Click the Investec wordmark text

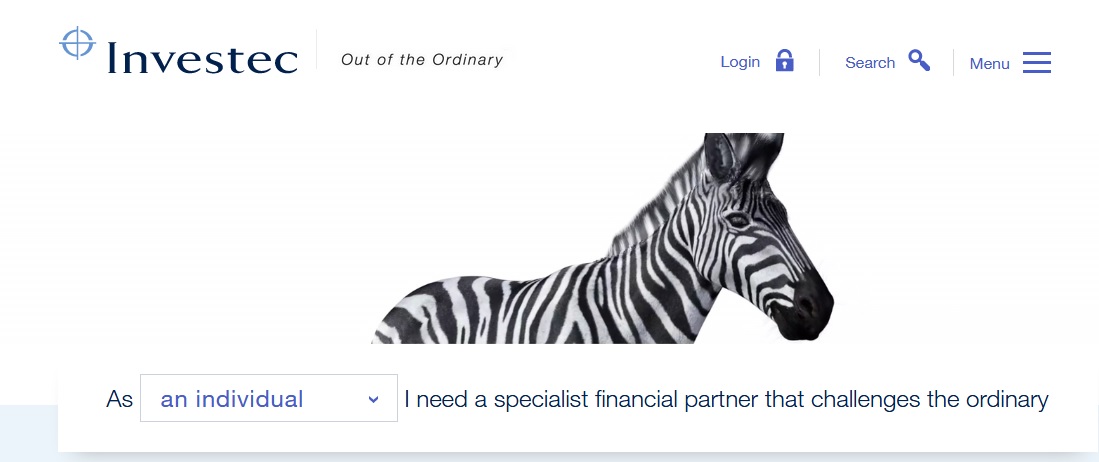[x=202, y=57]
